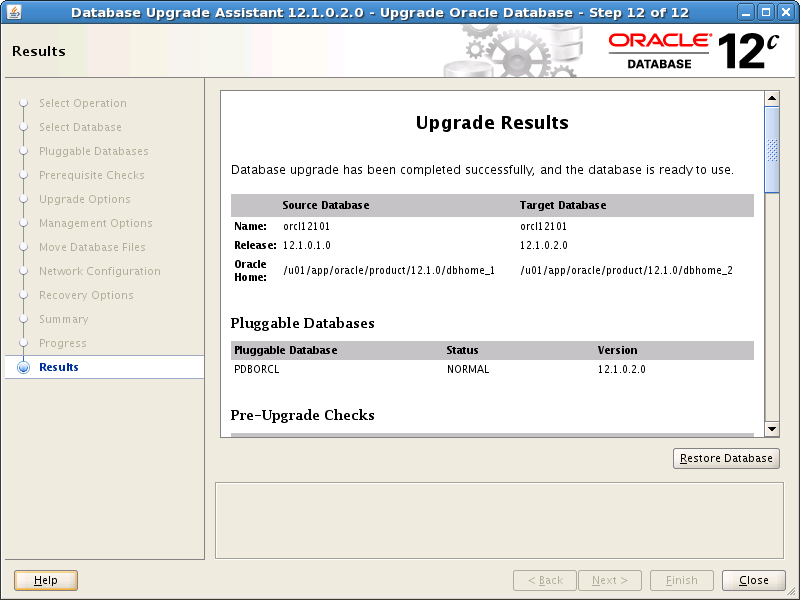
Task: Click the Restore Database button
Action: click(726, 458)
